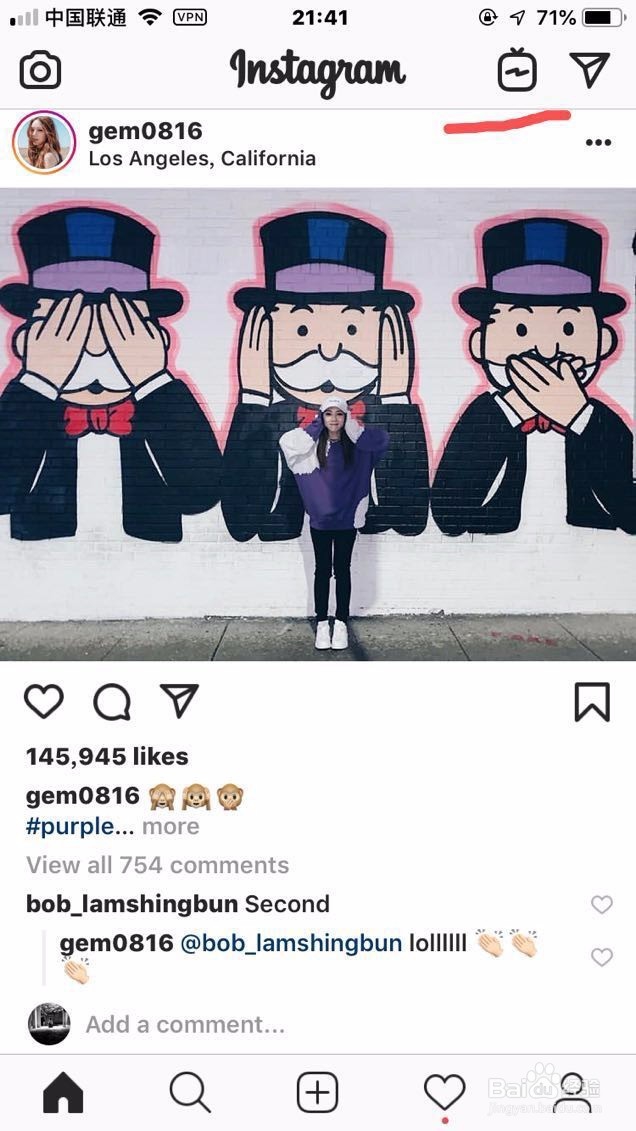Open Search tab in bottom bar

tap(190, 1092)
